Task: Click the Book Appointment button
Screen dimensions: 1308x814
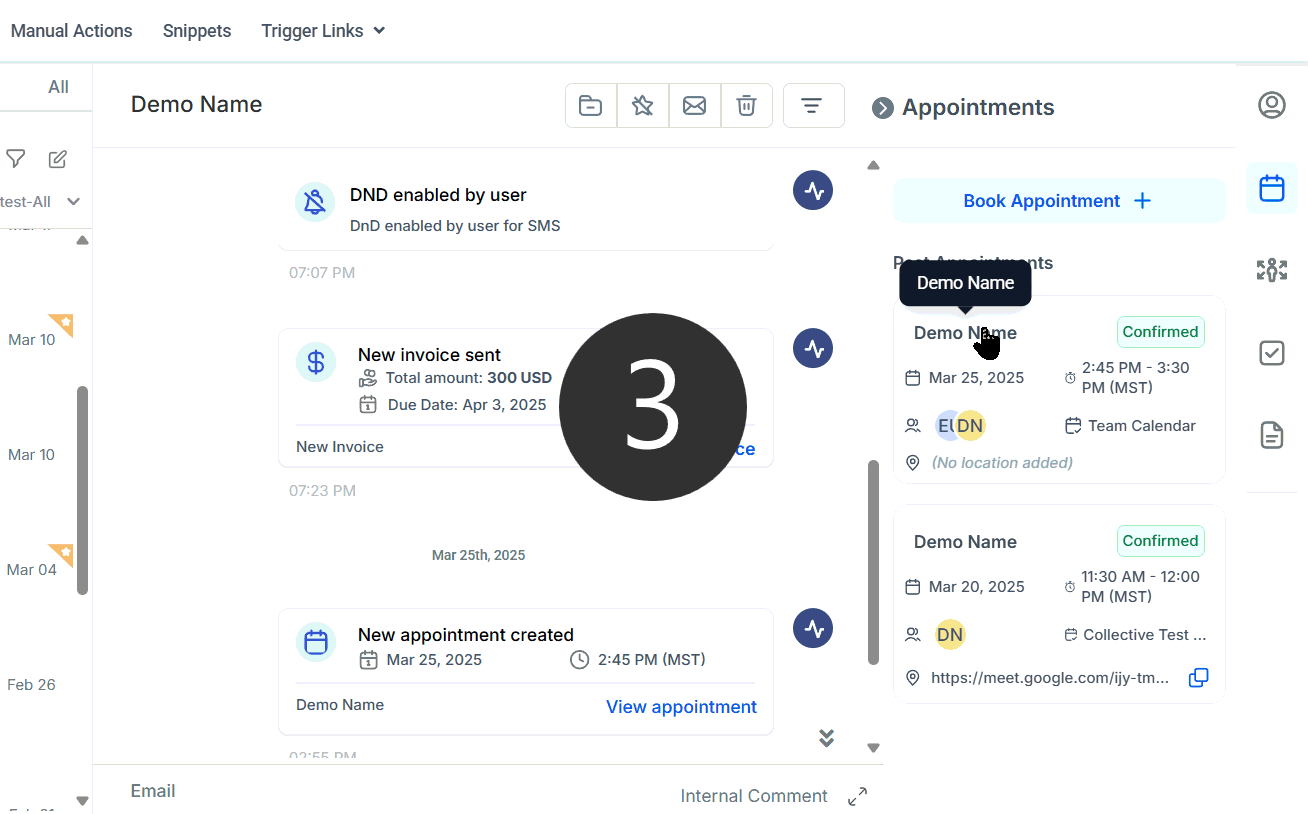Action: pyautogui.click(x=1058, y=201)
